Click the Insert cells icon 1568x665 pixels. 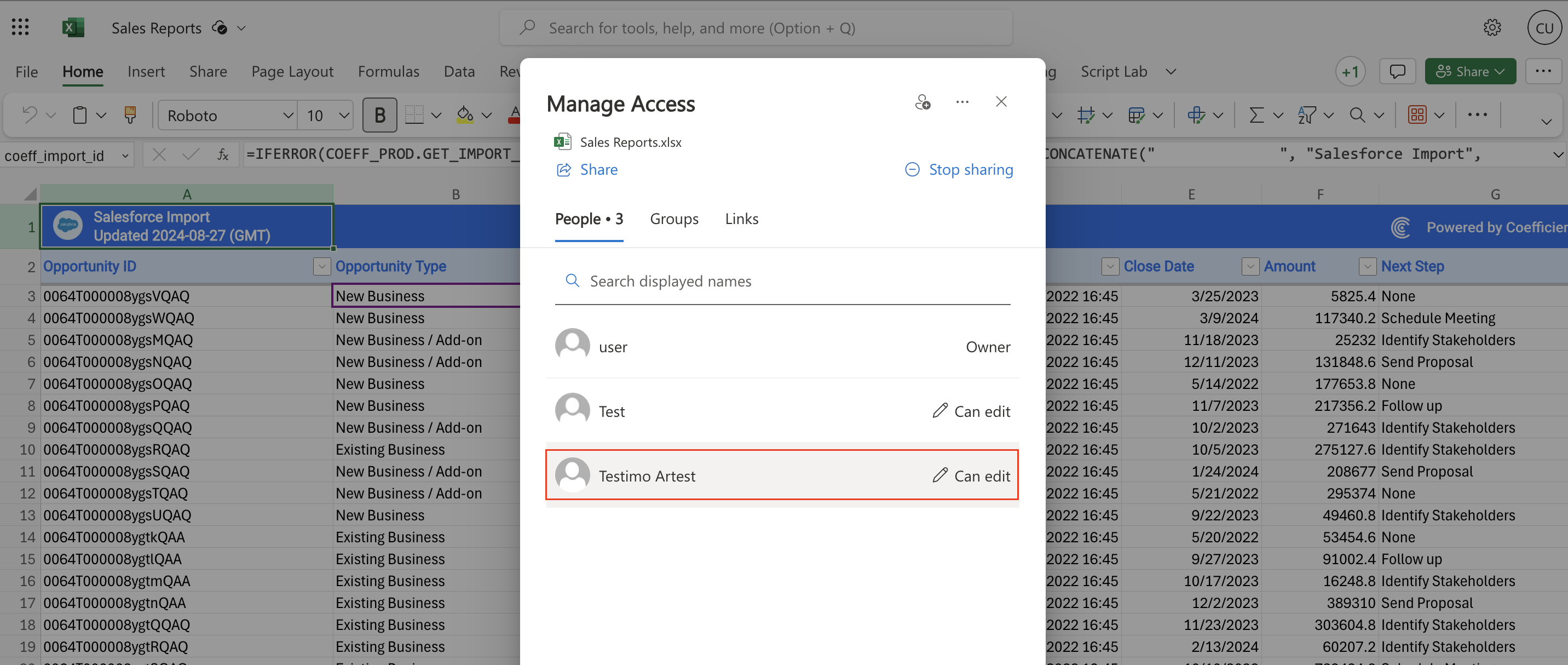click(1196, 115)
